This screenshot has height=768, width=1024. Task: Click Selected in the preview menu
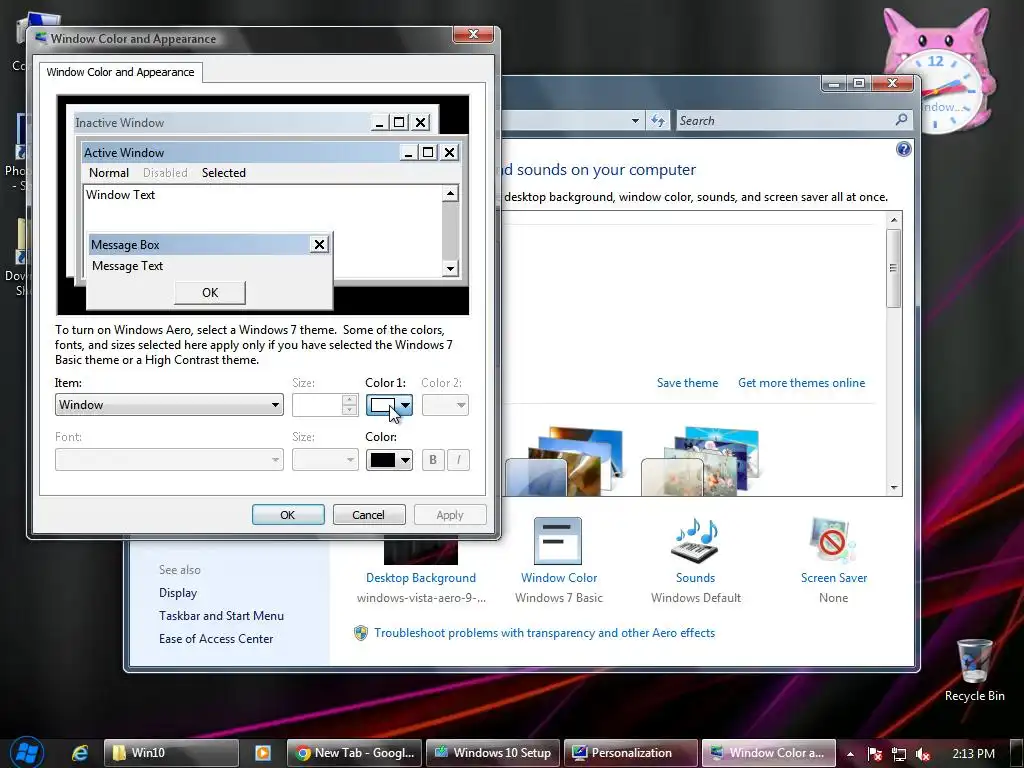click(223, 172)
